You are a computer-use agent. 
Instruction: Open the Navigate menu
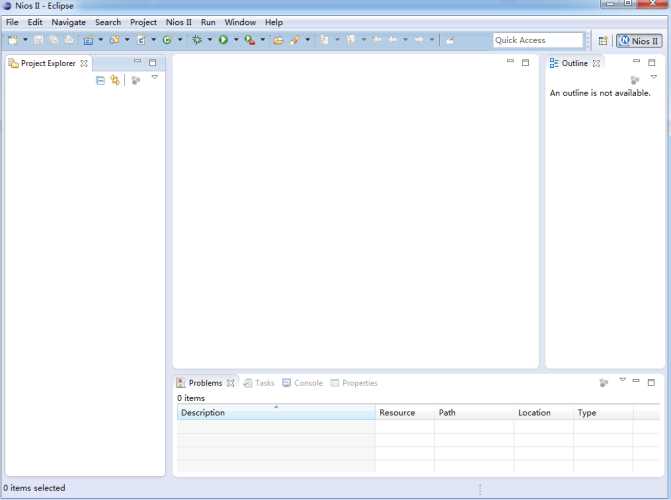coord(68,22)
